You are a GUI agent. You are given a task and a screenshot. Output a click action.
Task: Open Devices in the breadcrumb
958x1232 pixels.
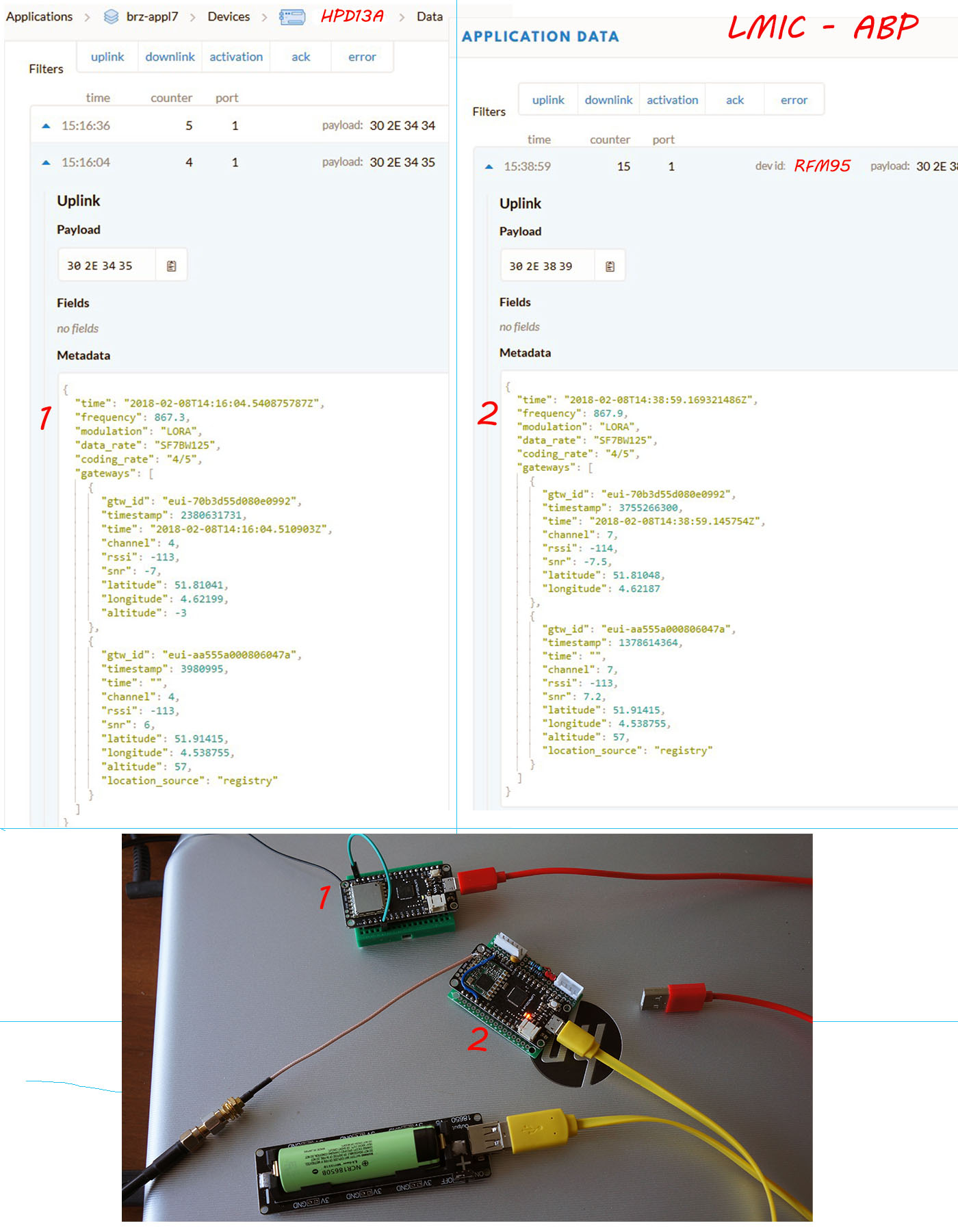[x=229, y=16]
